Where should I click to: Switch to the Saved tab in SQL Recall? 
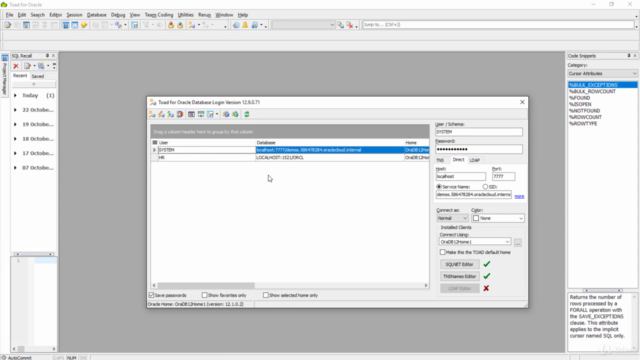(38, 76)
